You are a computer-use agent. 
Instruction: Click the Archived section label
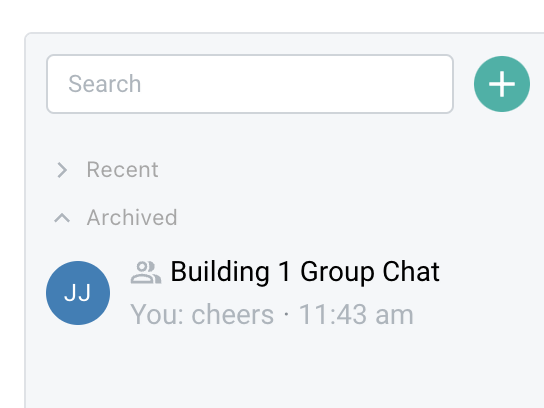point(132,218)
